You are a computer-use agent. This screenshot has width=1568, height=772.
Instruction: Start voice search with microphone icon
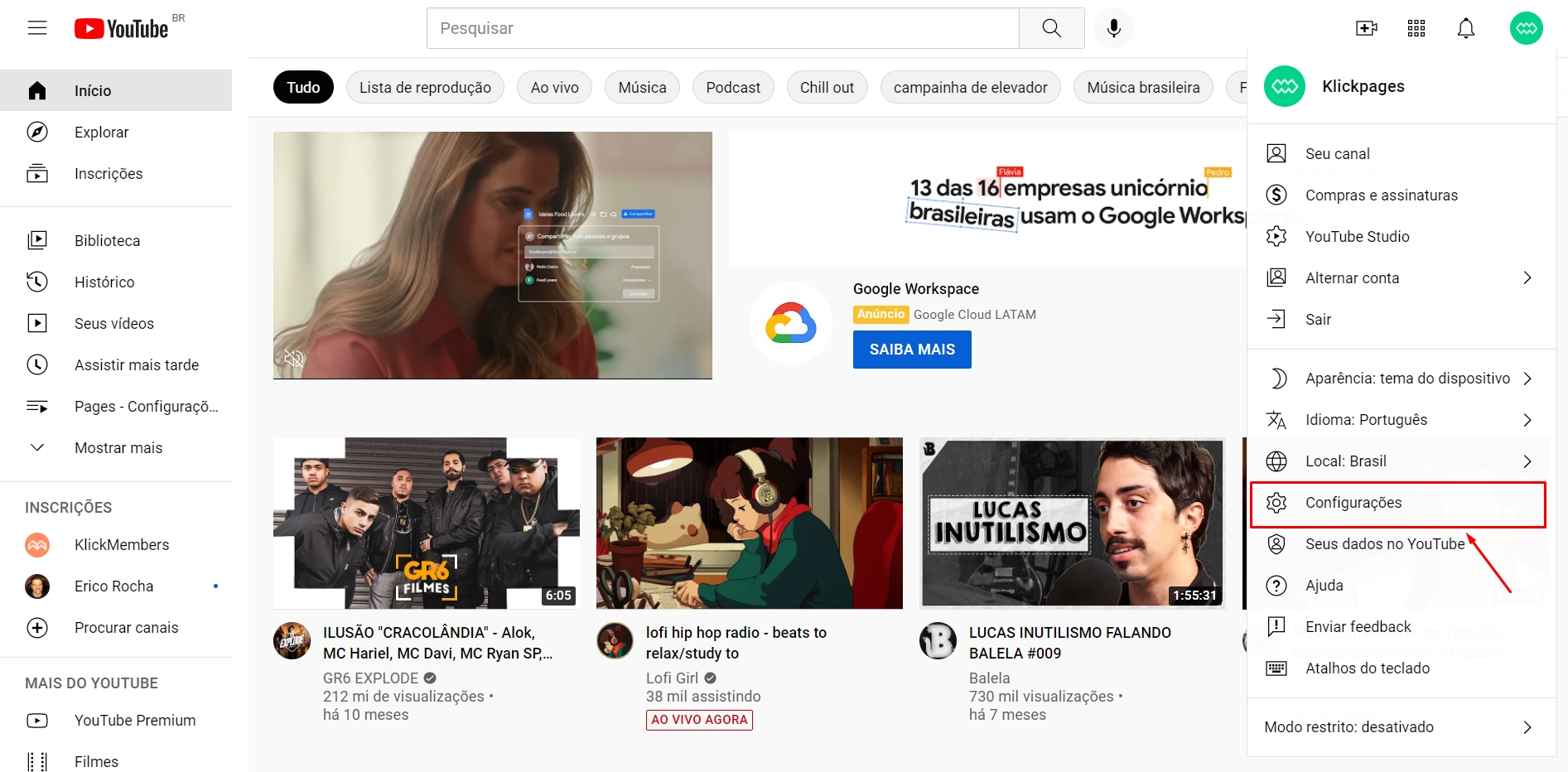[1114, 28]
